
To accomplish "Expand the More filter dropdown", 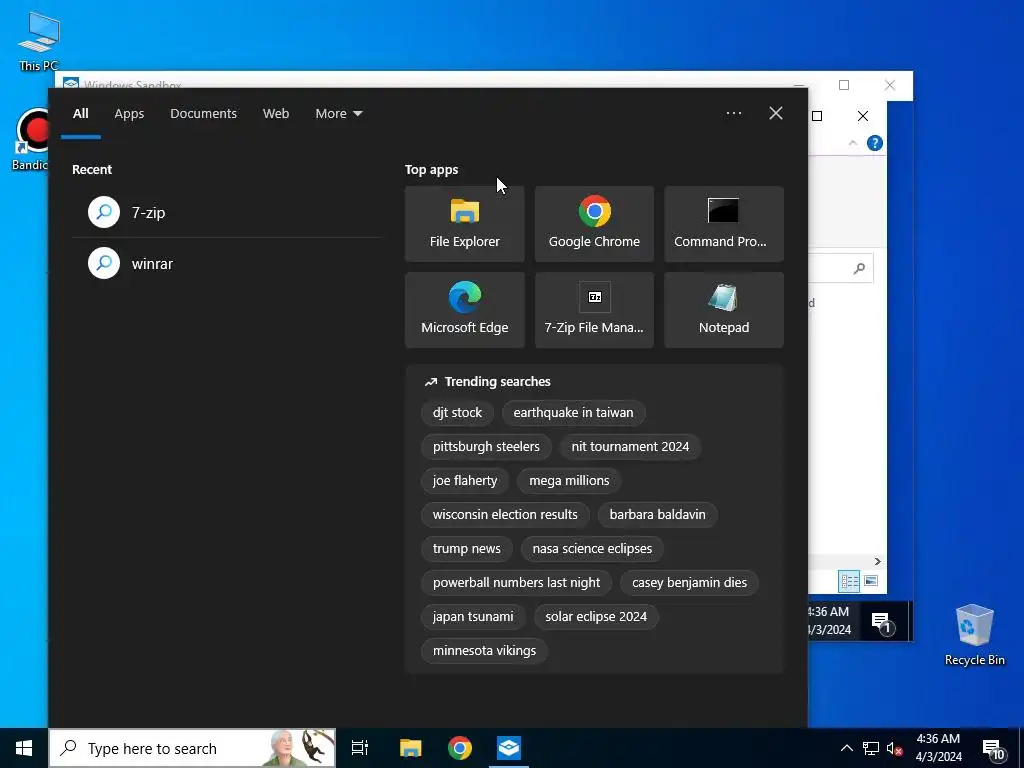I will click(x=338, y=113).
